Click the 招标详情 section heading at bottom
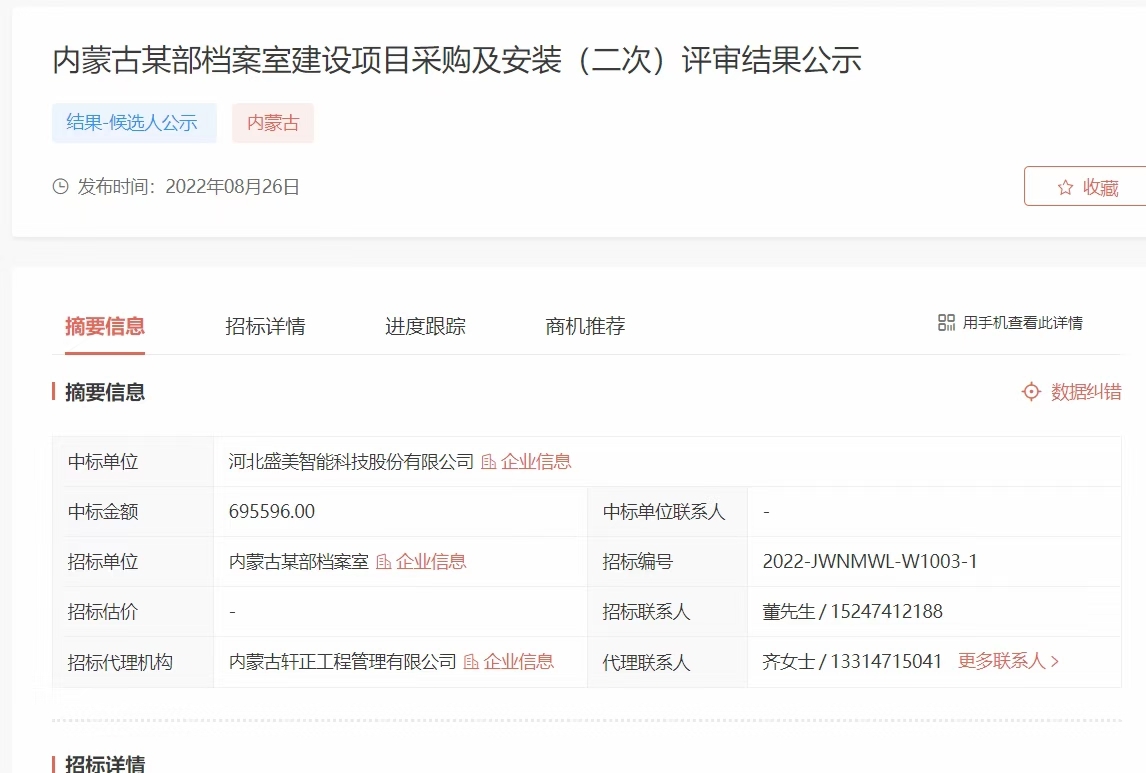This screenshot has width=1146, height=773. pos(105,764)
